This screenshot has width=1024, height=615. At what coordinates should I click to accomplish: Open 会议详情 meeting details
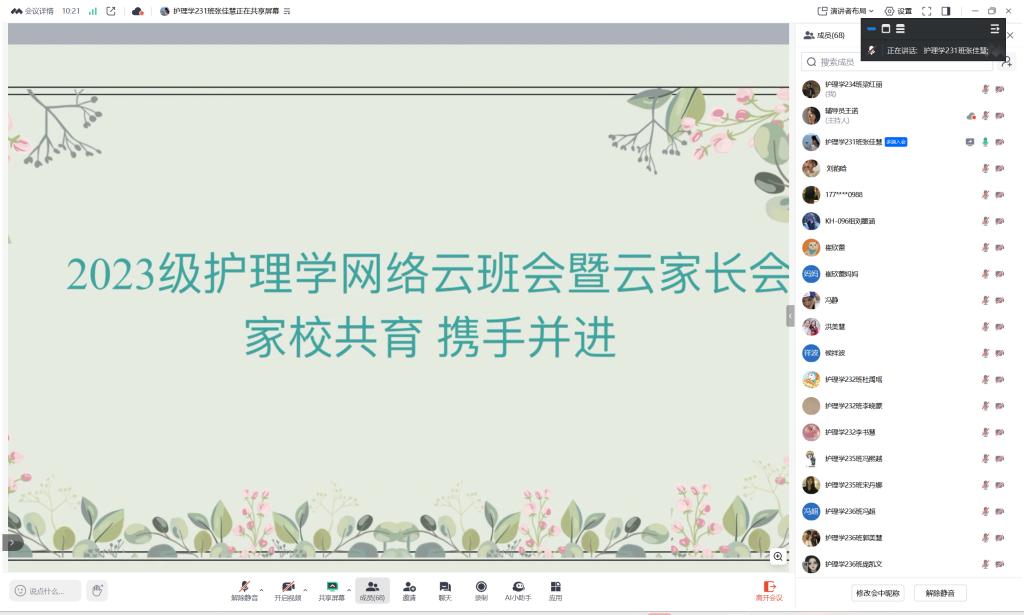33,11
